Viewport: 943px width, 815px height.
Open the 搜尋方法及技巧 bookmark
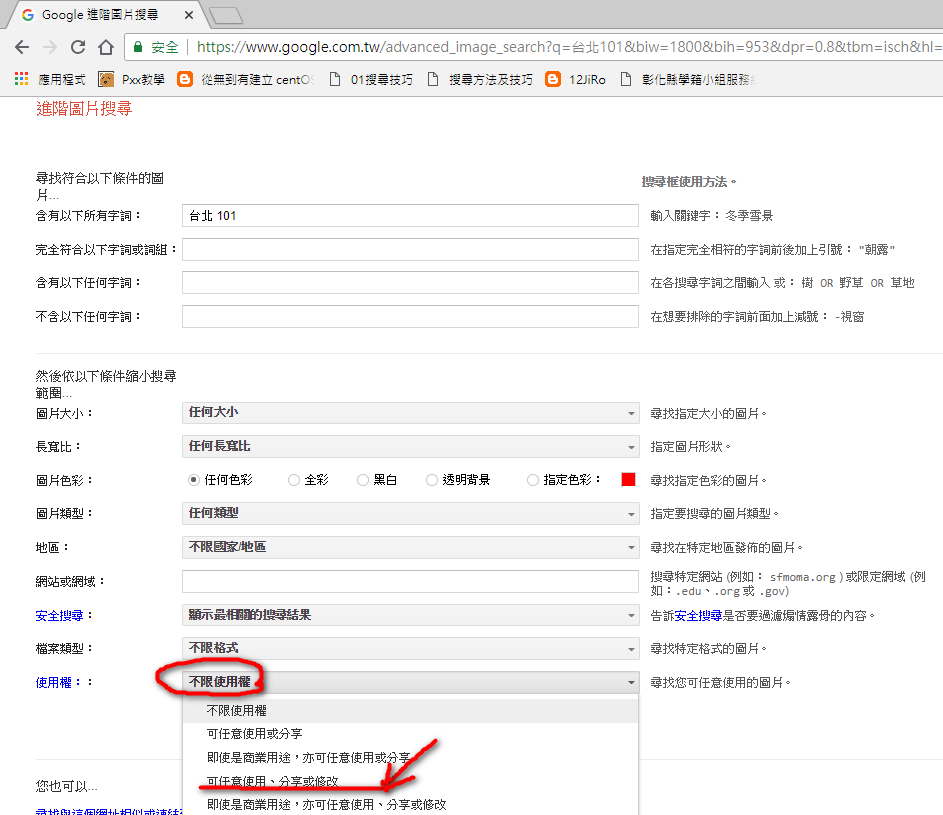pyautogui.click(x=481, y=79)
